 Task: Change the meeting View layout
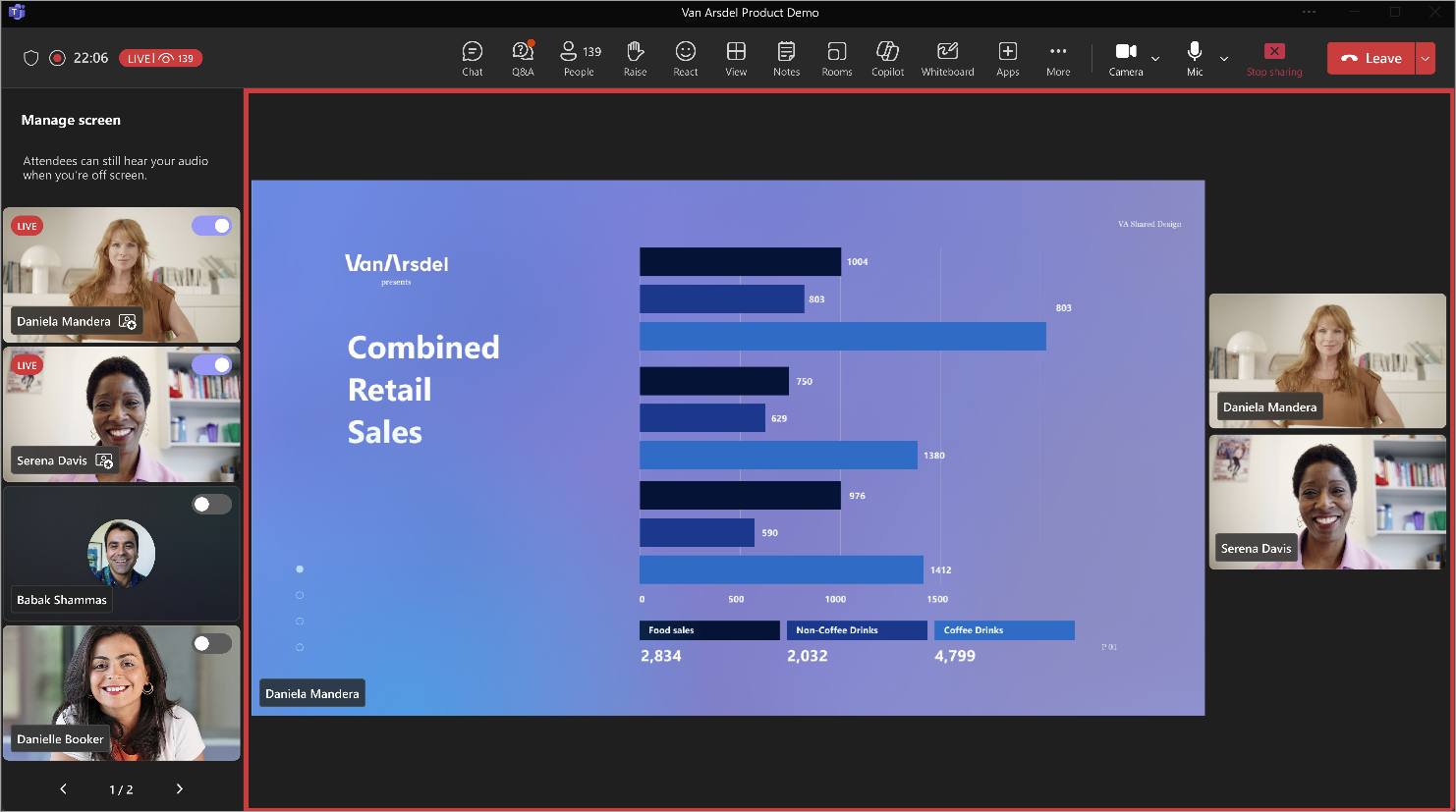coord(736,59)
